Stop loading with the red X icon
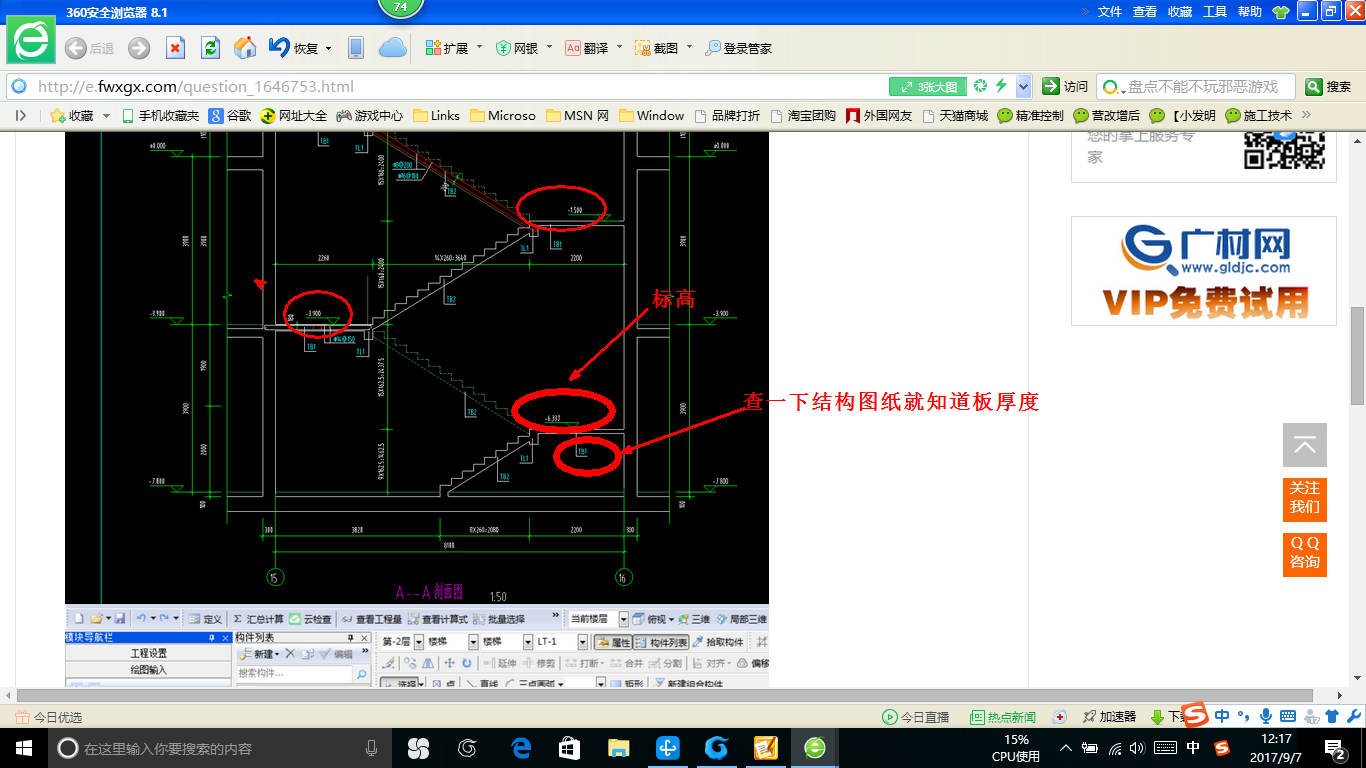Viewport: 1366px width, 768px height. [175, 48]
